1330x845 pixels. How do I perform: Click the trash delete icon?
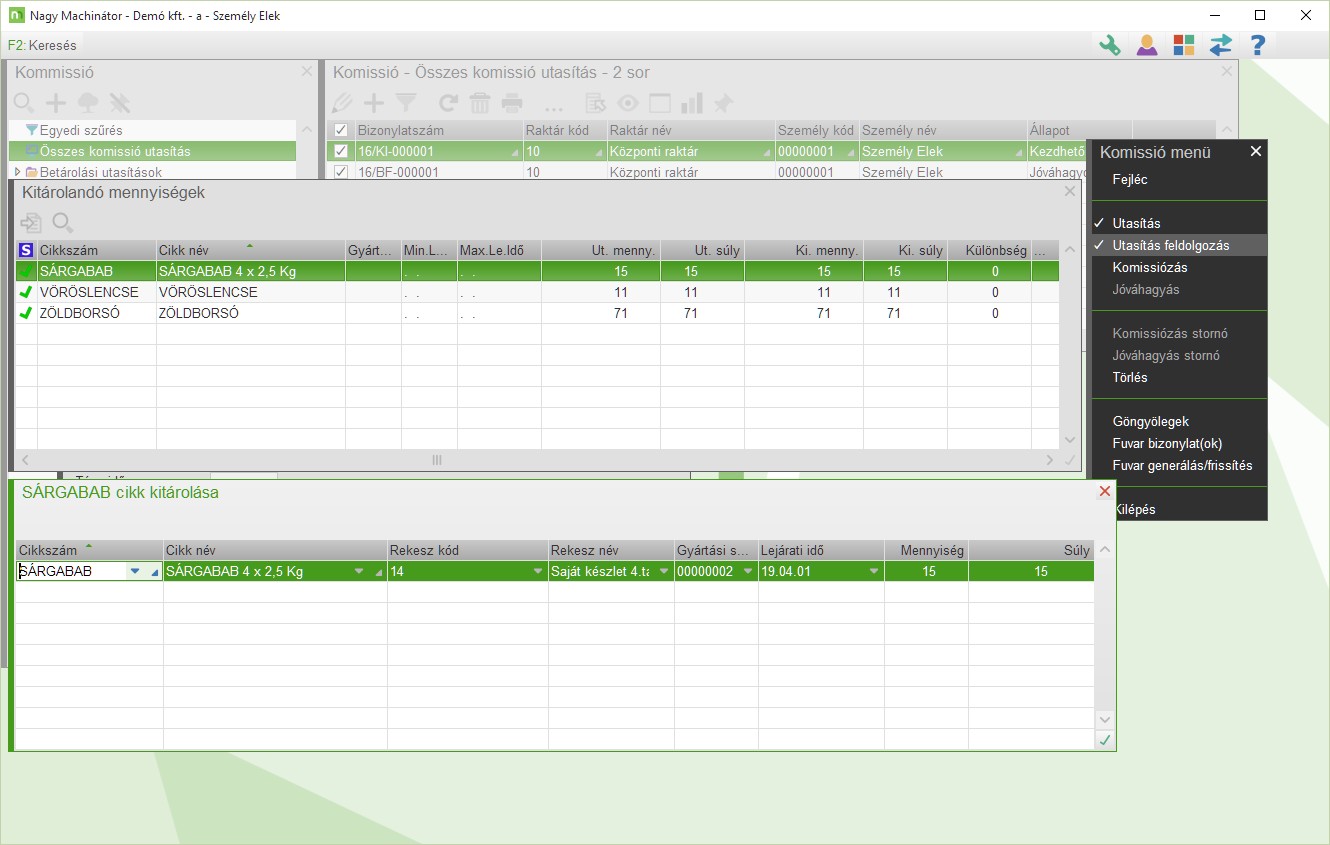point(480,102)
